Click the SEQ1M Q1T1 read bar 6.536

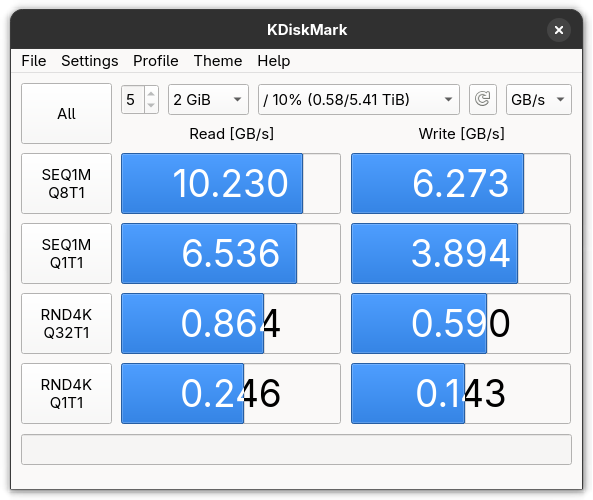click(231, 253)
